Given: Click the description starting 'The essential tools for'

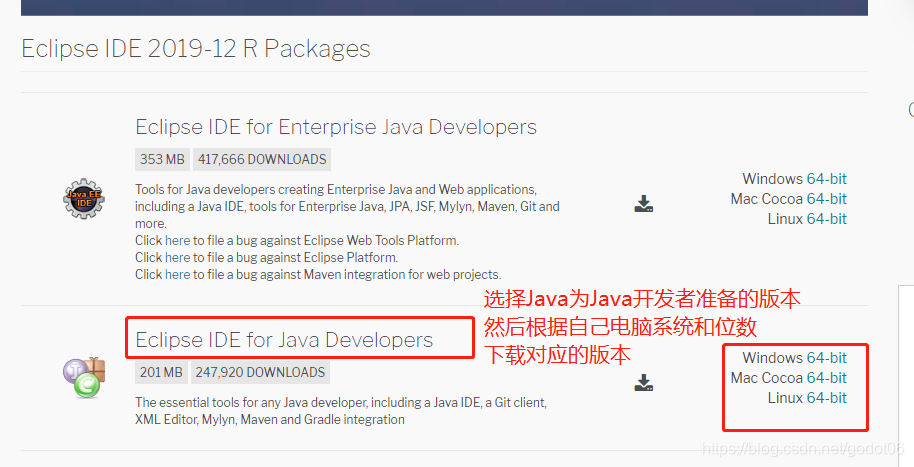Looking at the screenshot, I should click(341, 411).
